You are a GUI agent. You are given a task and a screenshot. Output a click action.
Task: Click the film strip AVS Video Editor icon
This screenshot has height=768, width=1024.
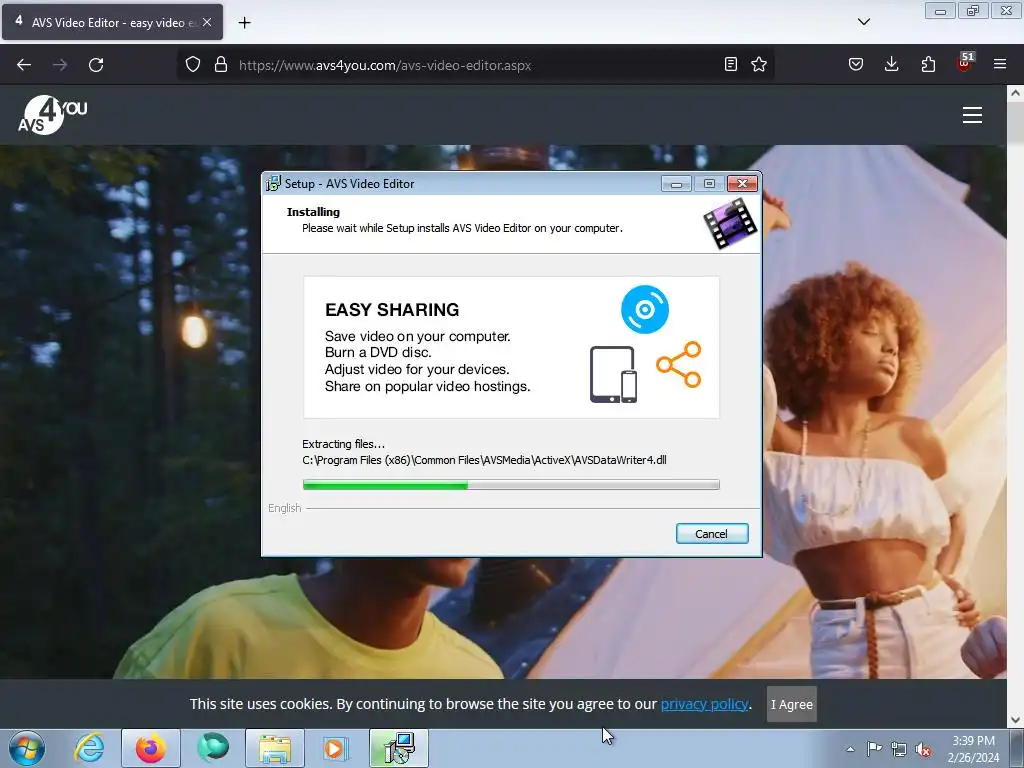[730, 223]
